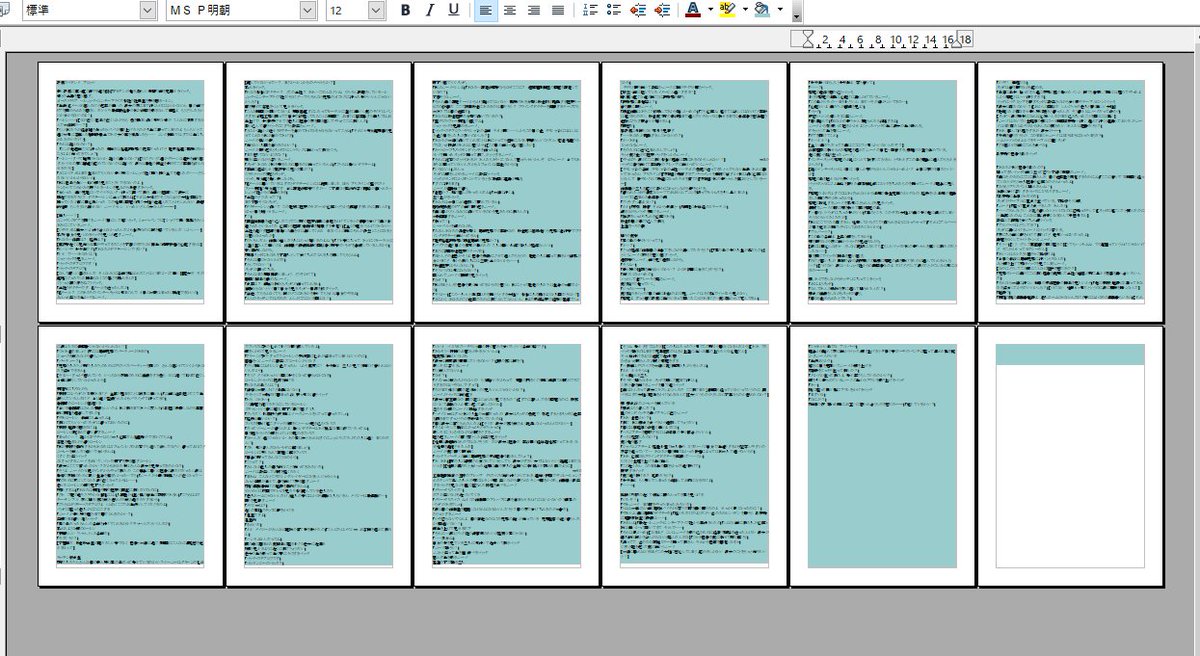Toggle Bold formatting
1200x656 pixels.
[406, 10]
